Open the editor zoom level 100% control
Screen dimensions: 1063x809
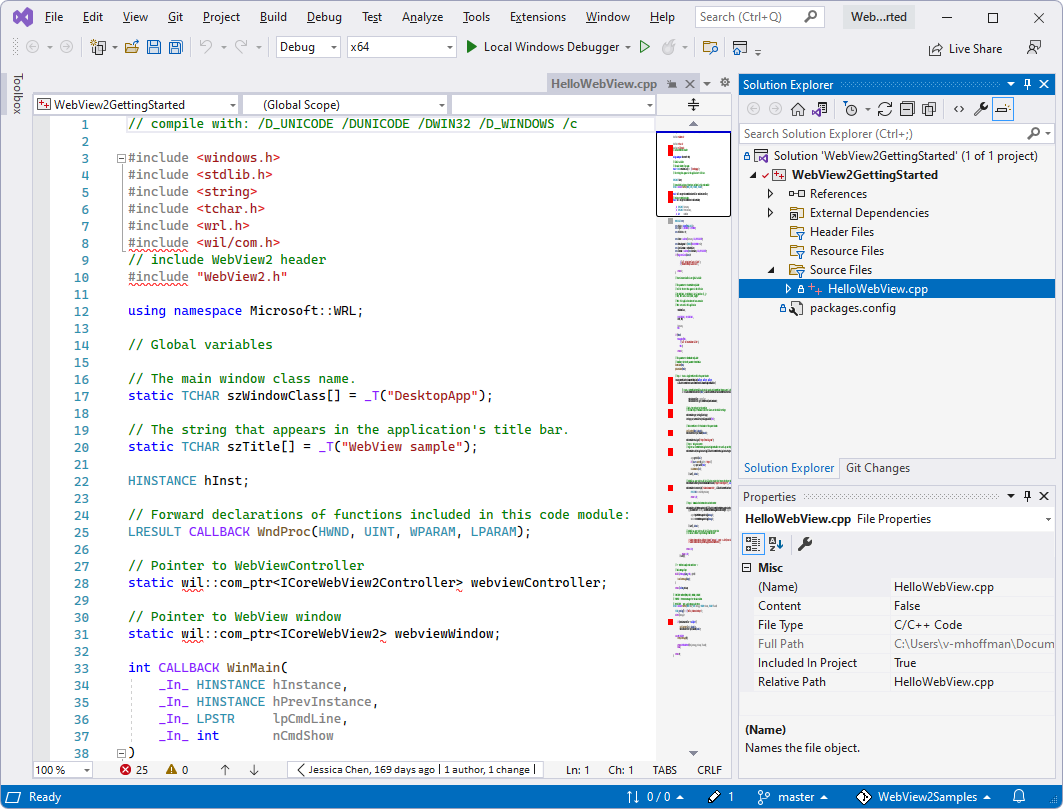tap(62, 770)
